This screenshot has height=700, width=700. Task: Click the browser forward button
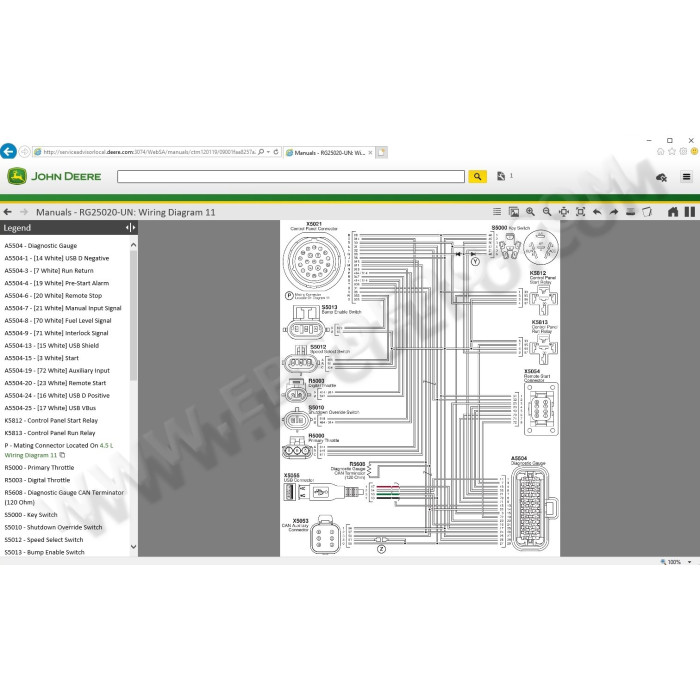tap(25, 152)
